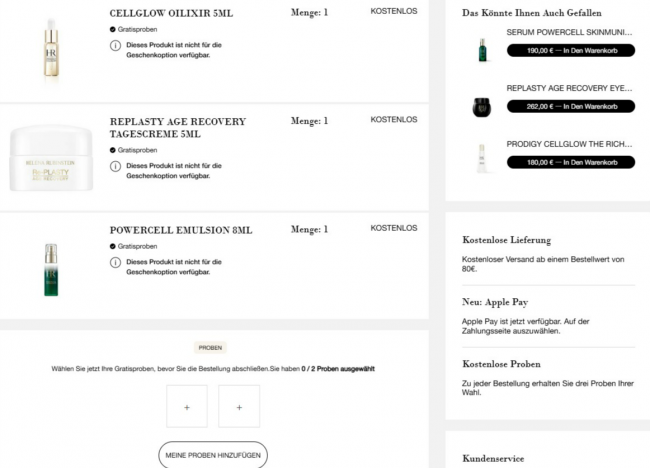
Task: Add Replasty Age Recovery Eye for 262,00 €
Action: [x=571, y=107]
